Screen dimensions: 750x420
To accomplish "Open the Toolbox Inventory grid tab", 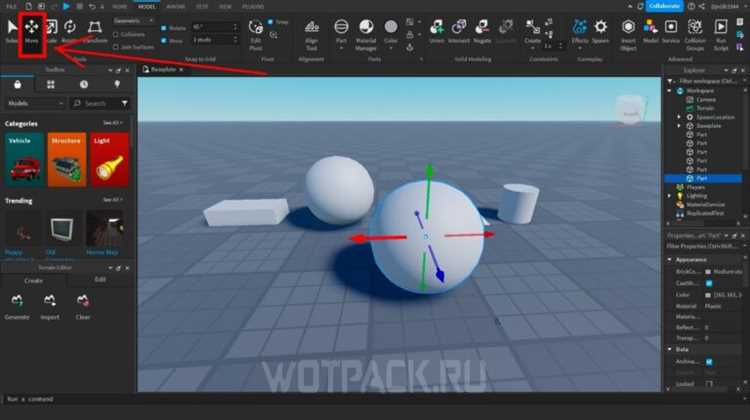I will coord(51,85).
